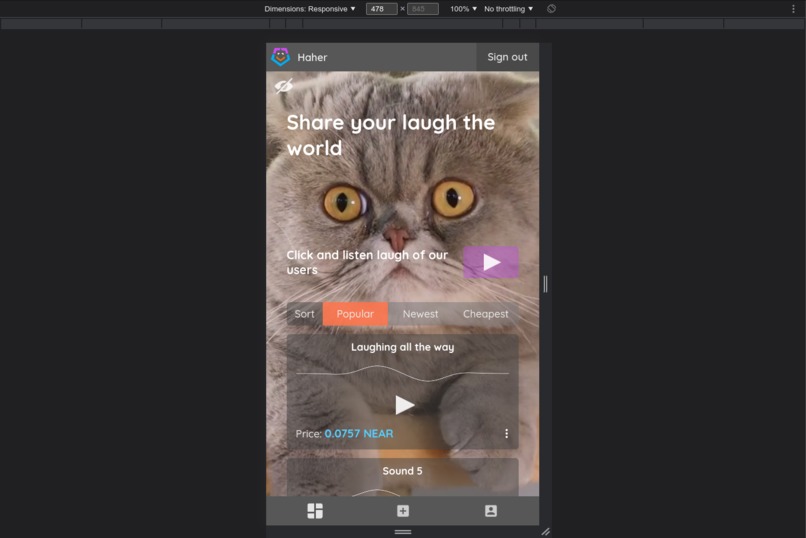Play the Laughing all the way sound
The width and height of the screenshot is (806, 538).
coord(404,405)
